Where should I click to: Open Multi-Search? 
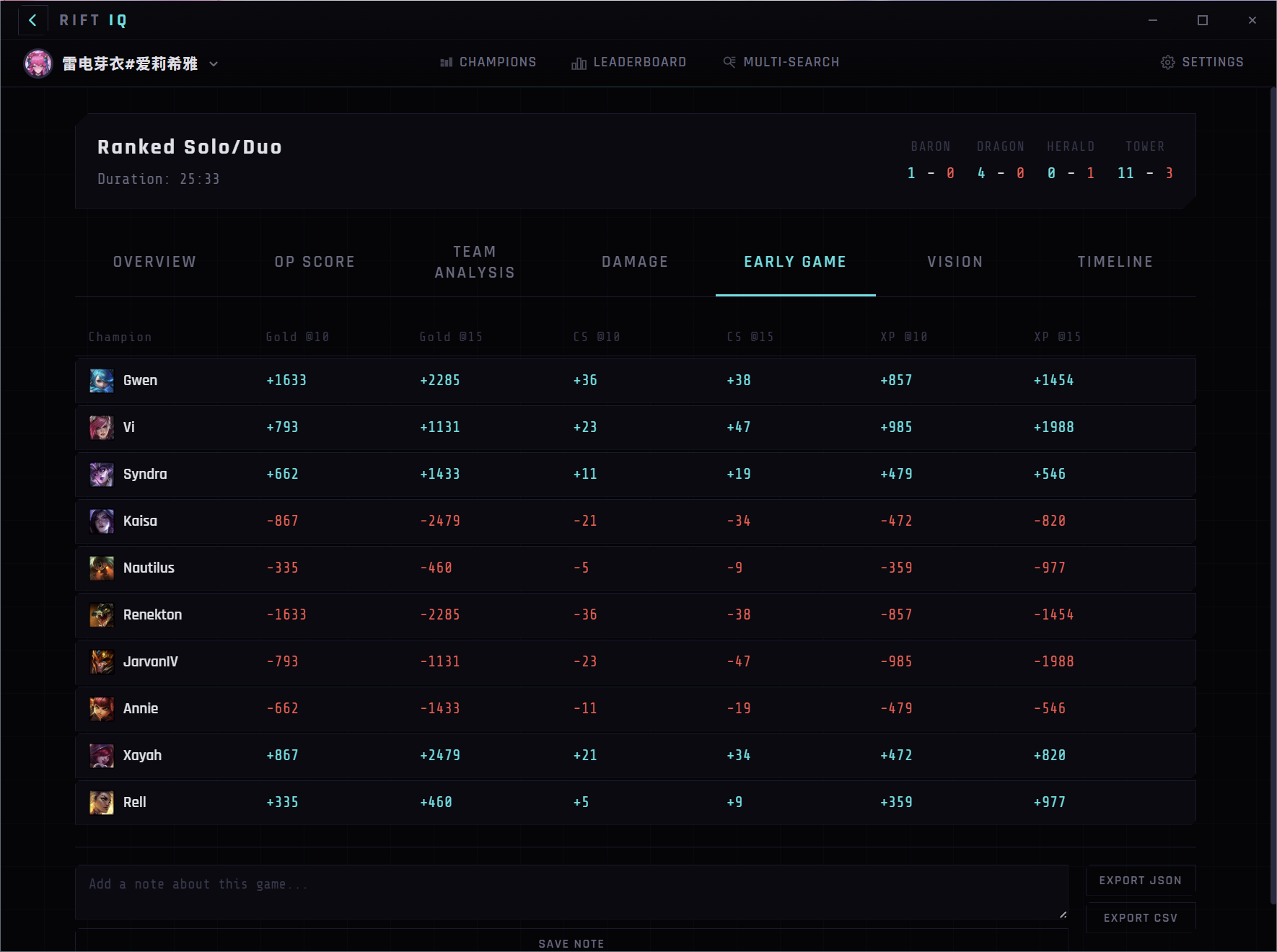(x=781, y=62)
